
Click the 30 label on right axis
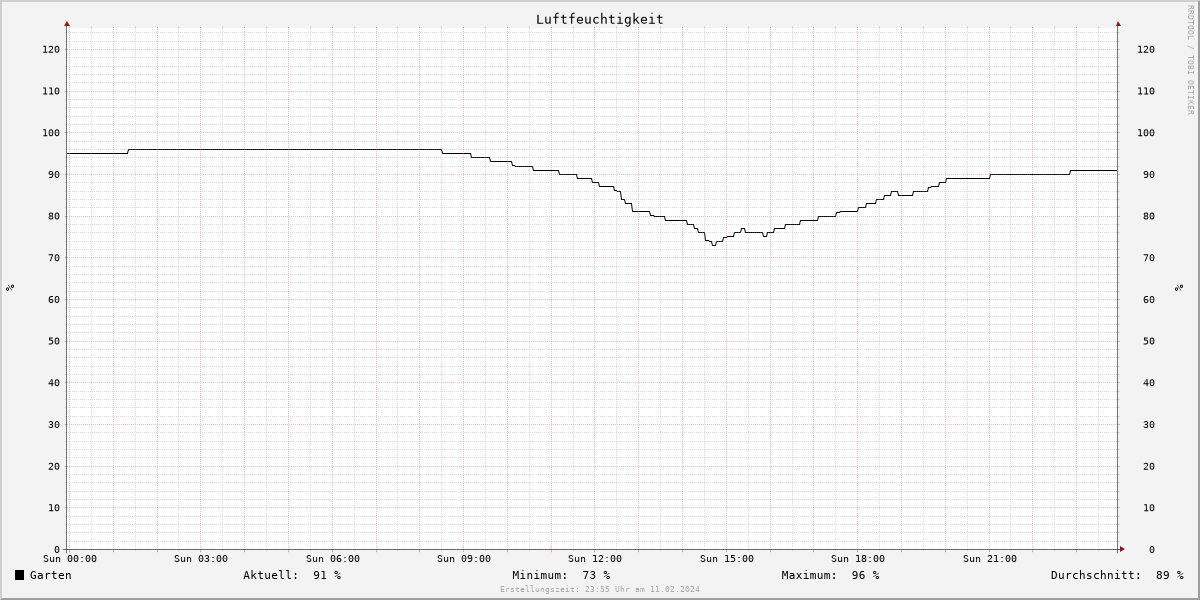(1149, 424)
